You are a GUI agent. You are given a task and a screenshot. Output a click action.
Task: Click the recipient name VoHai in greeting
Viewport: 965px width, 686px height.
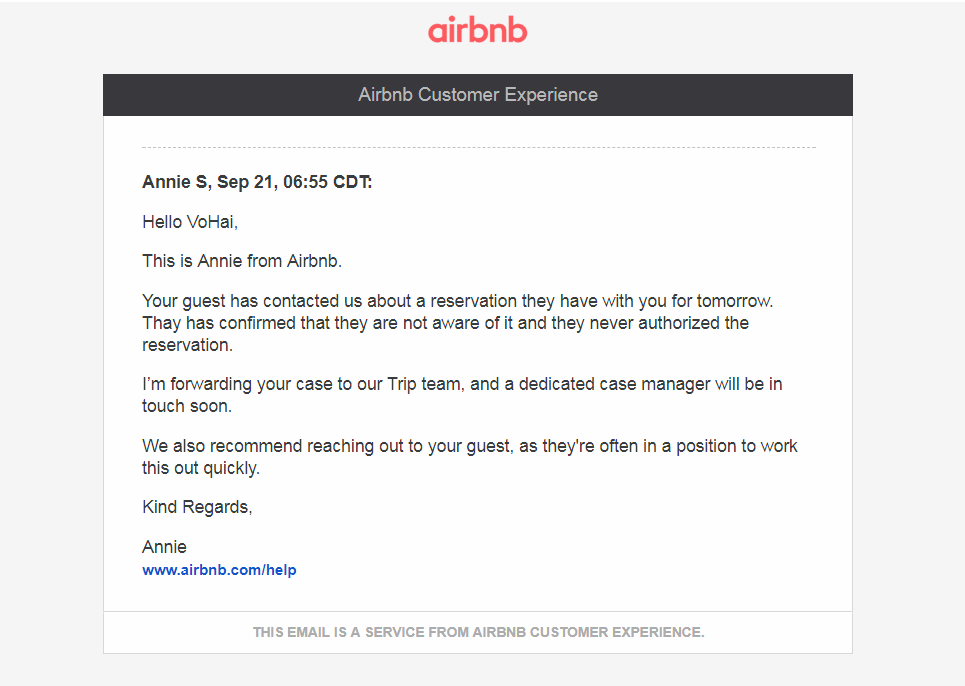tap(211, 222)
